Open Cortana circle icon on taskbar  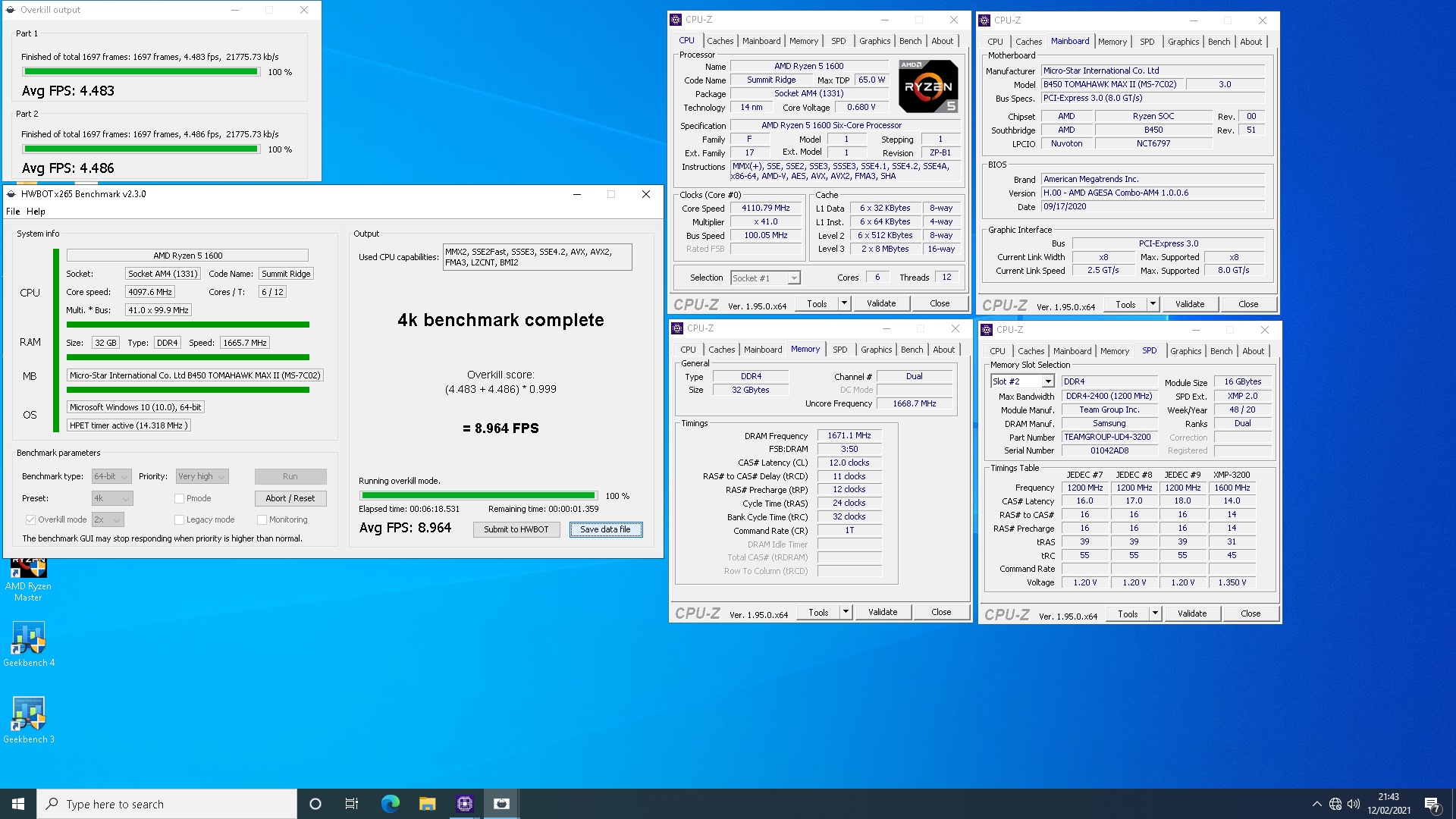tap(315, 804)
